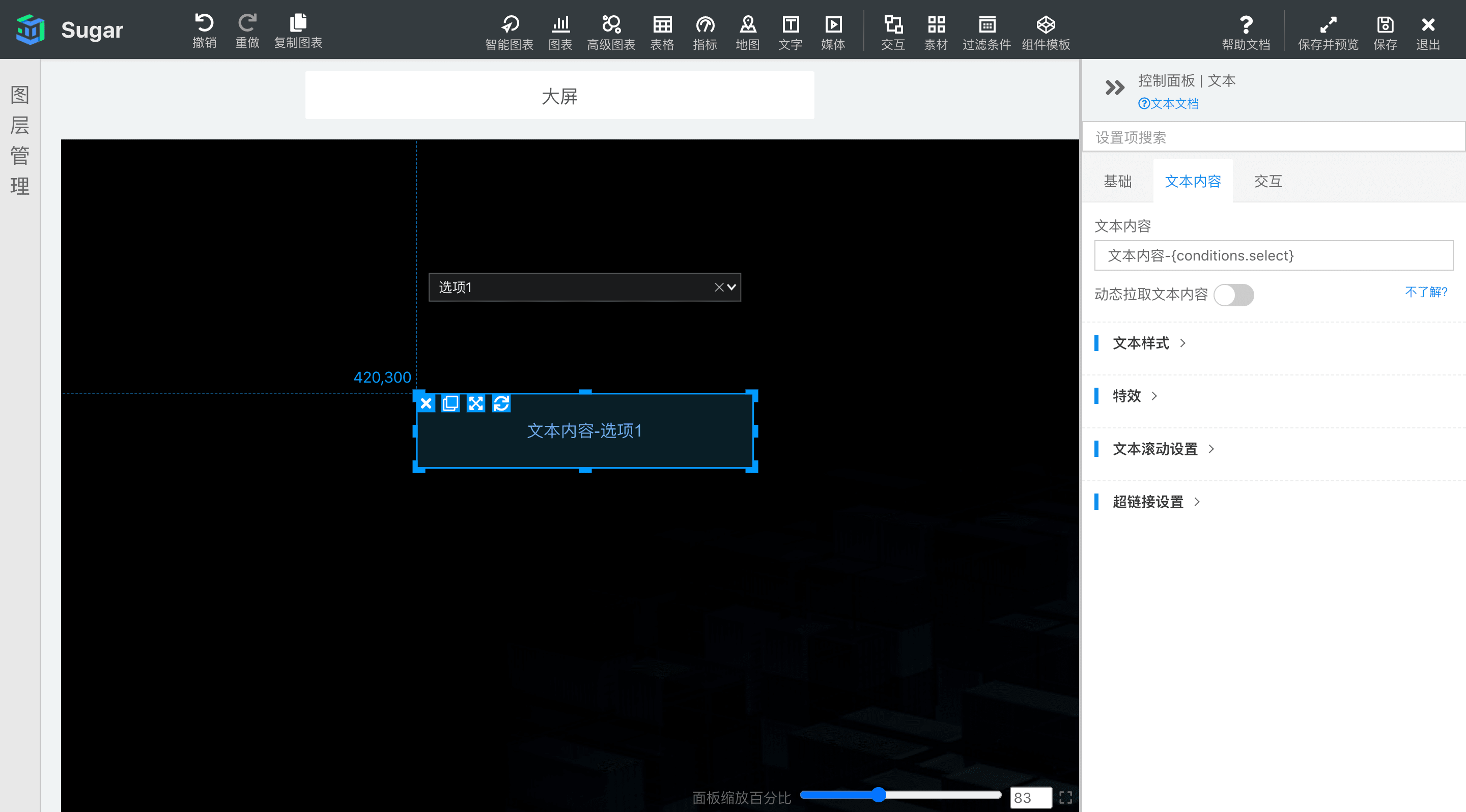The width and height of the screenshot is (1466, 812).
Task: Click the 面板缩放百分比 slider handle
Action: click(878, 794)
